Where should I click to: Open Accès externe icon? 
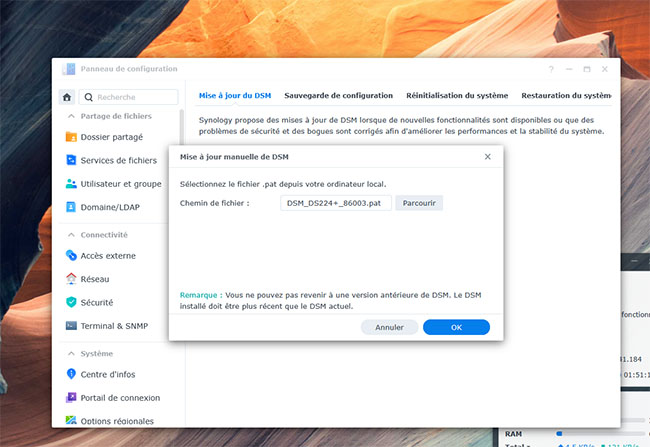point(71,255)
